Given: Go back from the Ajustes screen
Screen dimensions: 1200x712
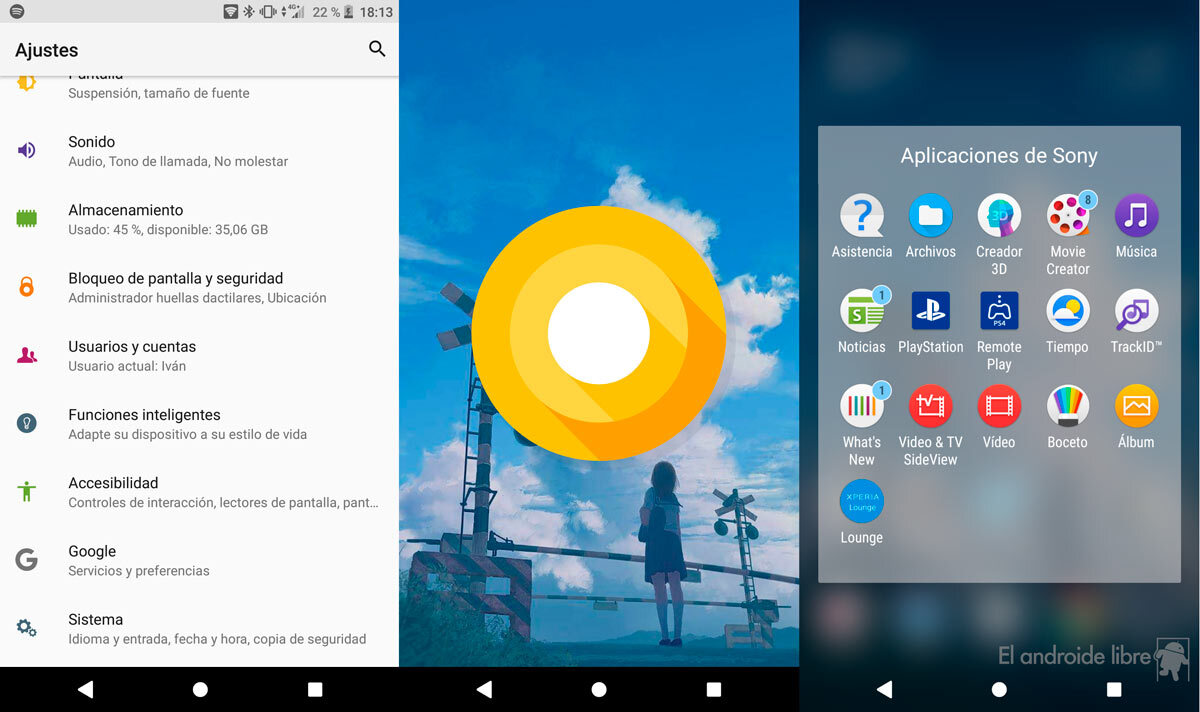Looking at the screenshot, I should [85, 689].
